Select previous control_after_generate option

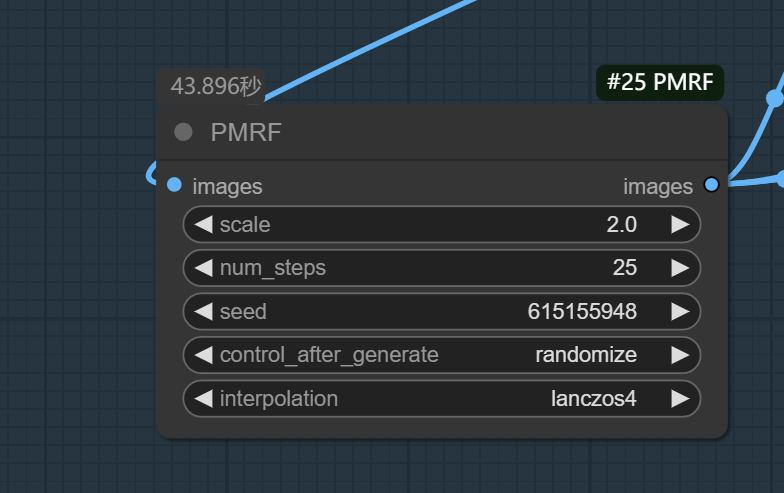204,355
